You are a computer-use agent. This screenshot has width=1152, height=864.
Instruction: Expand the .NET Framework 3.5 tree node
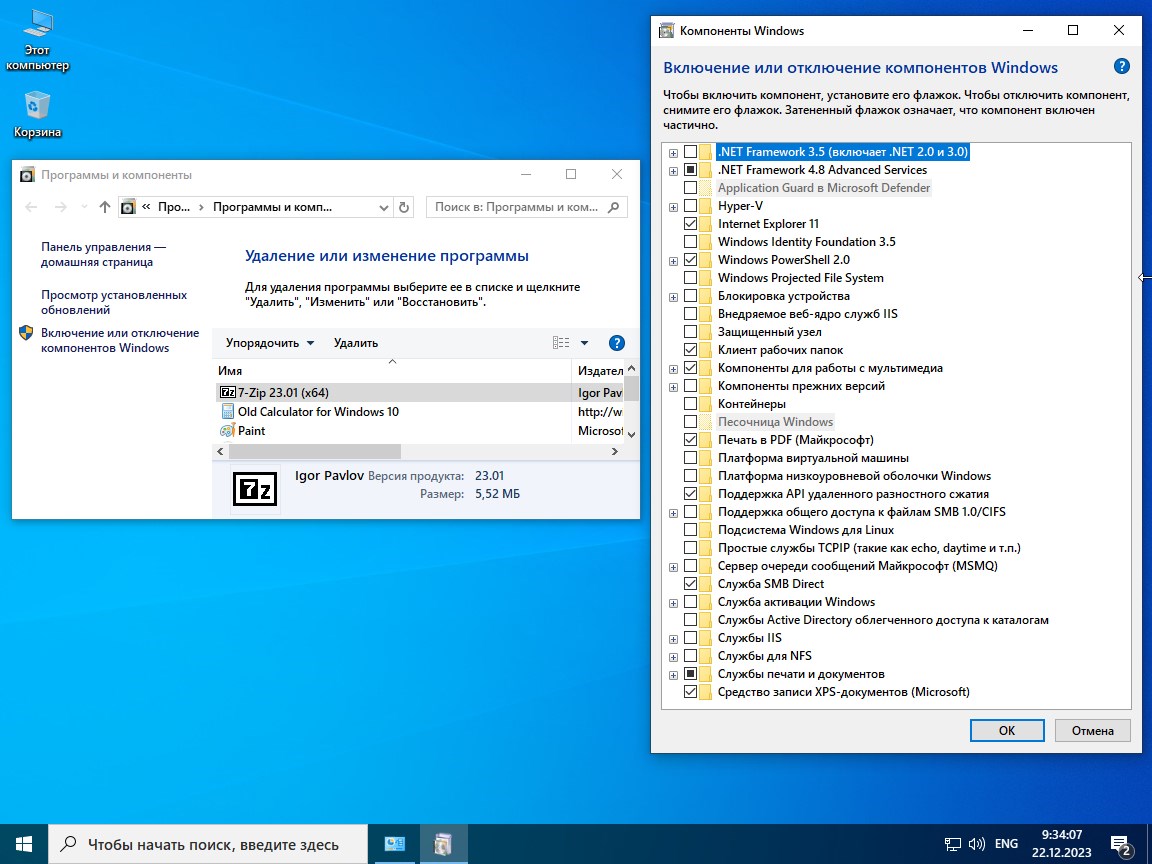point(673,153)
